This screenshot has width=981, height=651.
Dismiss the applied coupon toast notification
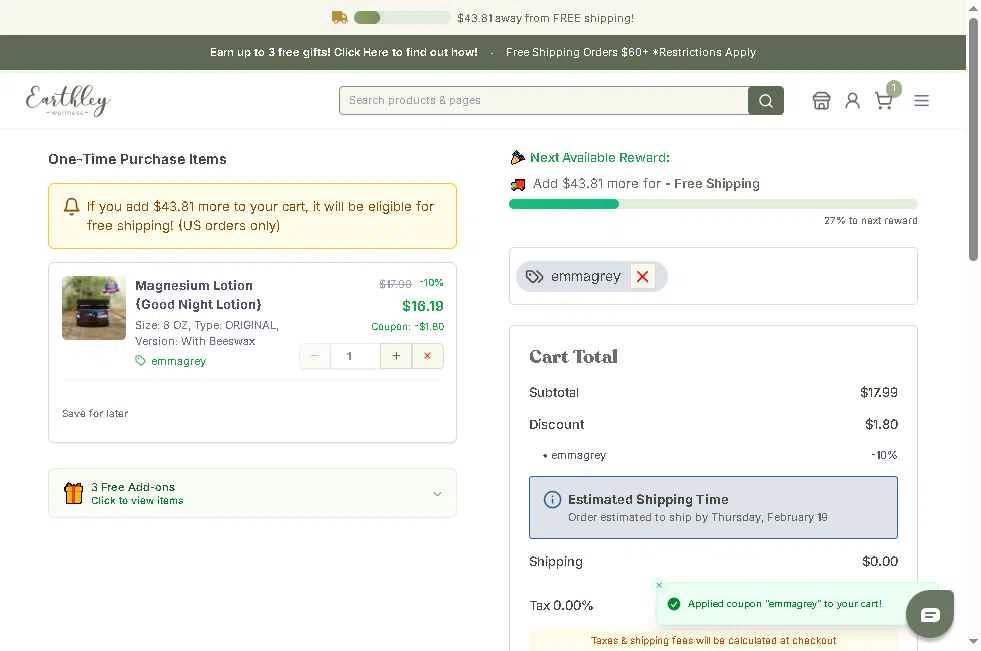pyautogui.click(x=659, y=585)
